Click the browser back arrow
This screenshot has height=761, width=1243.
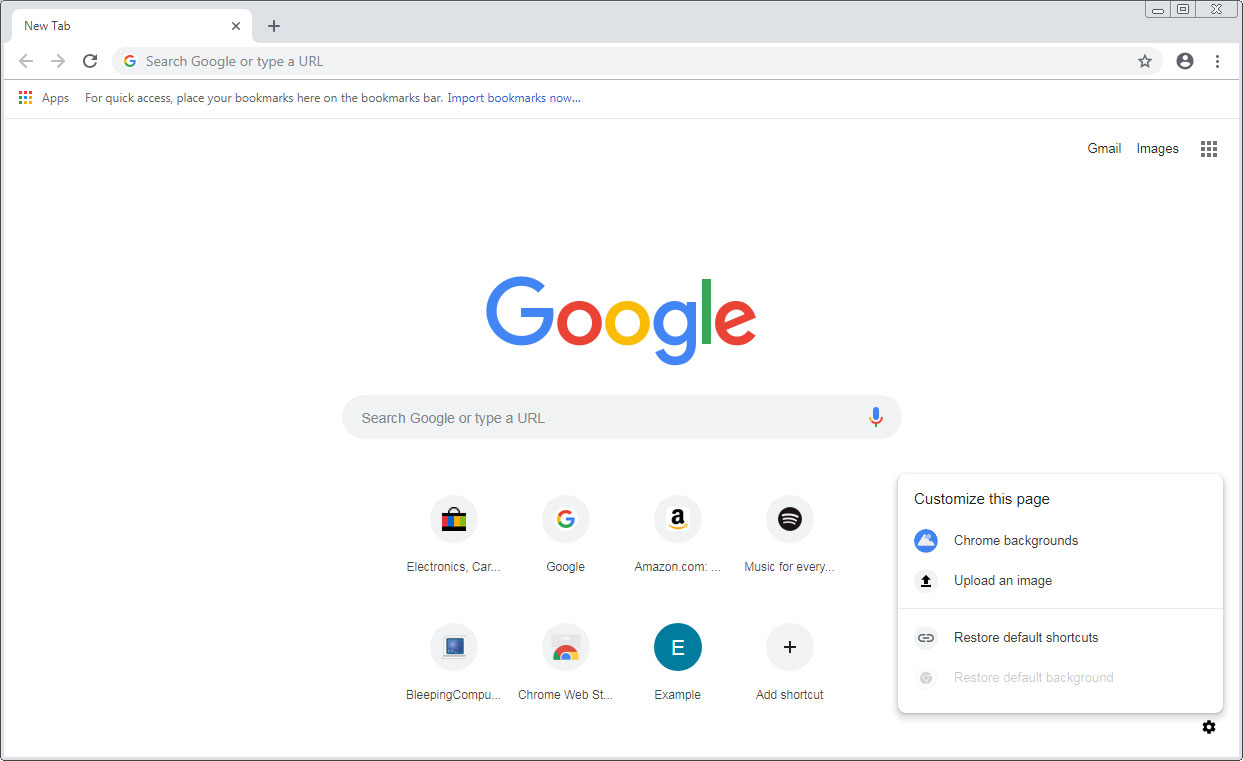pyautogui.click(x=26, y=61)
